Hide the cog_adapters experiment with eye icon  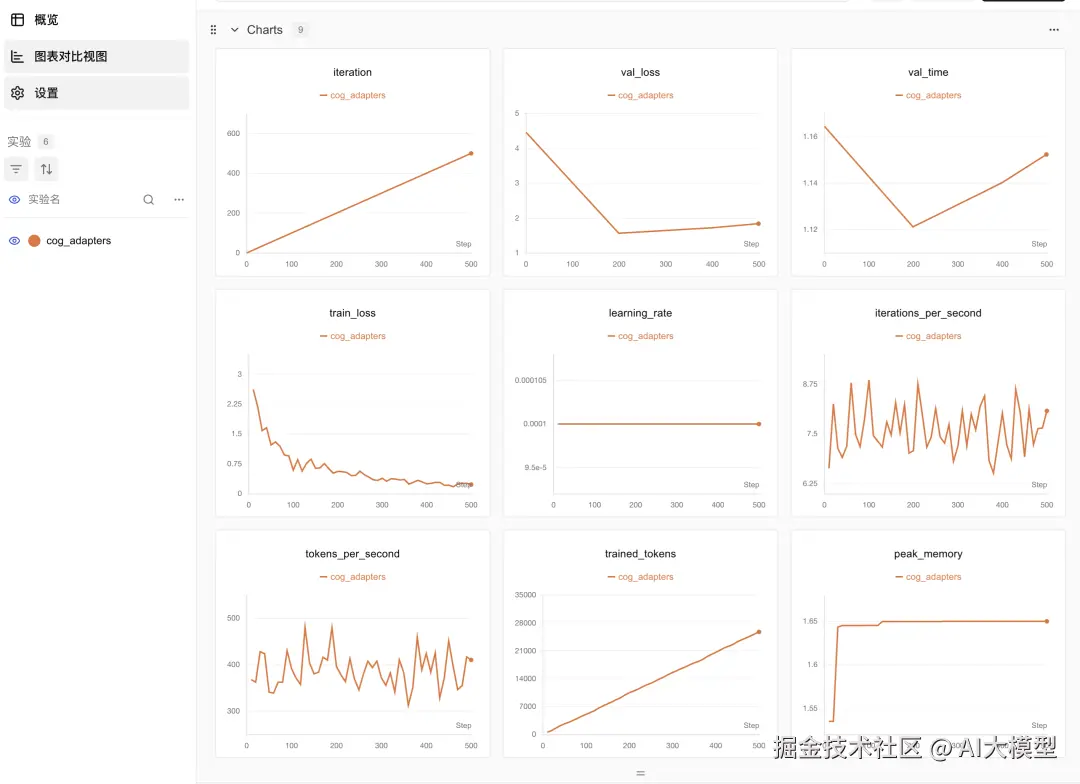(x=14, y=241)
